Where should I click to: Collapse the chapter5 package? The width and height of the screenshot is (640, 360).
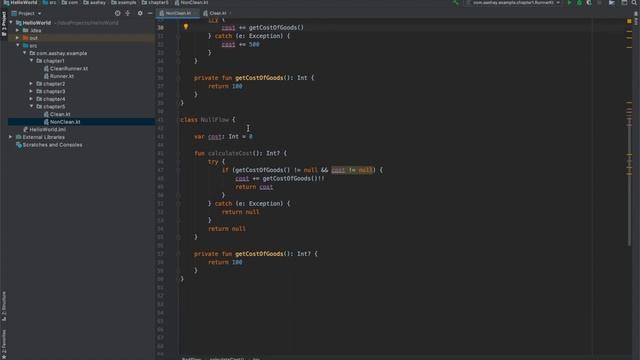point(31,106)
